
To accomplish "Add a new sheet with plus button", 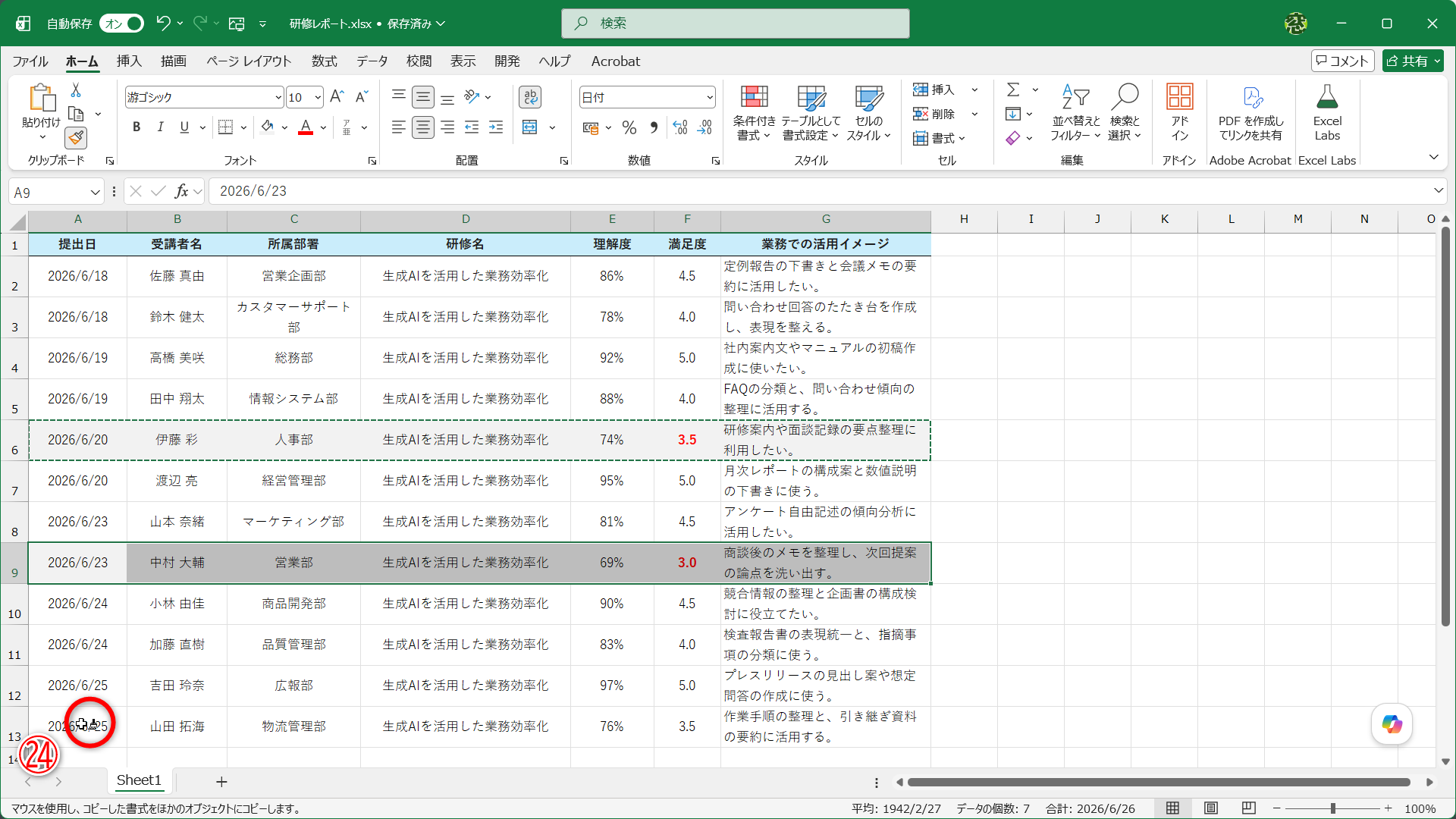I will click(221, 782).
